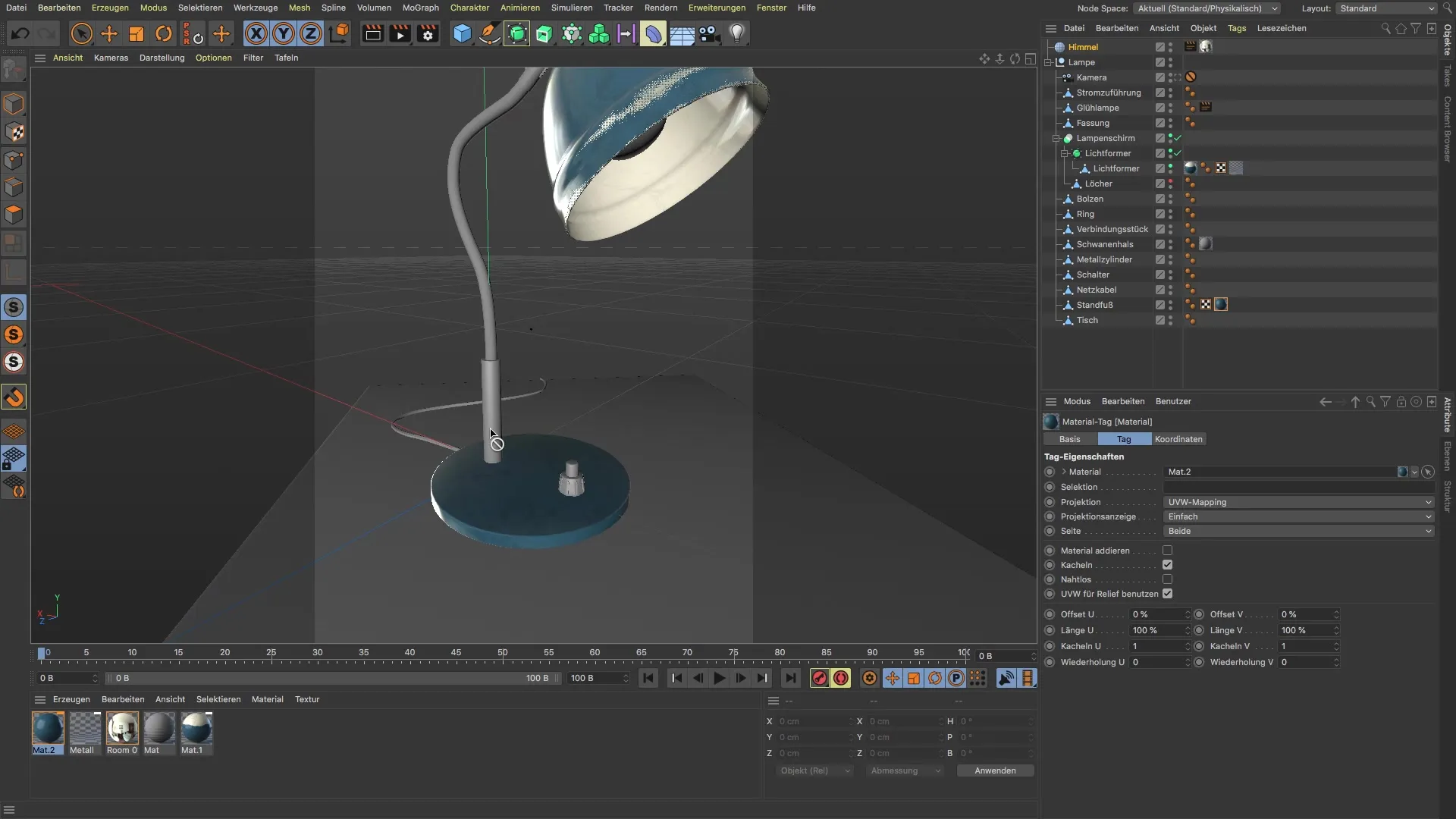
Task: Render to Picture Viewer icon
Action: (x=400, y=33)
